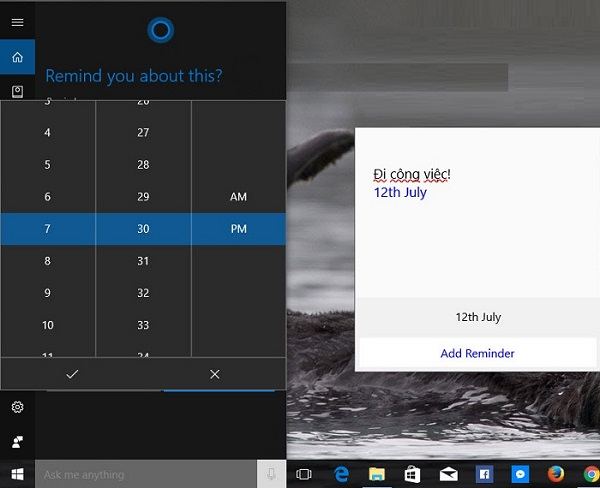Go to Cortana Home icon
This screenshot has height=488, width=600.
17,57
